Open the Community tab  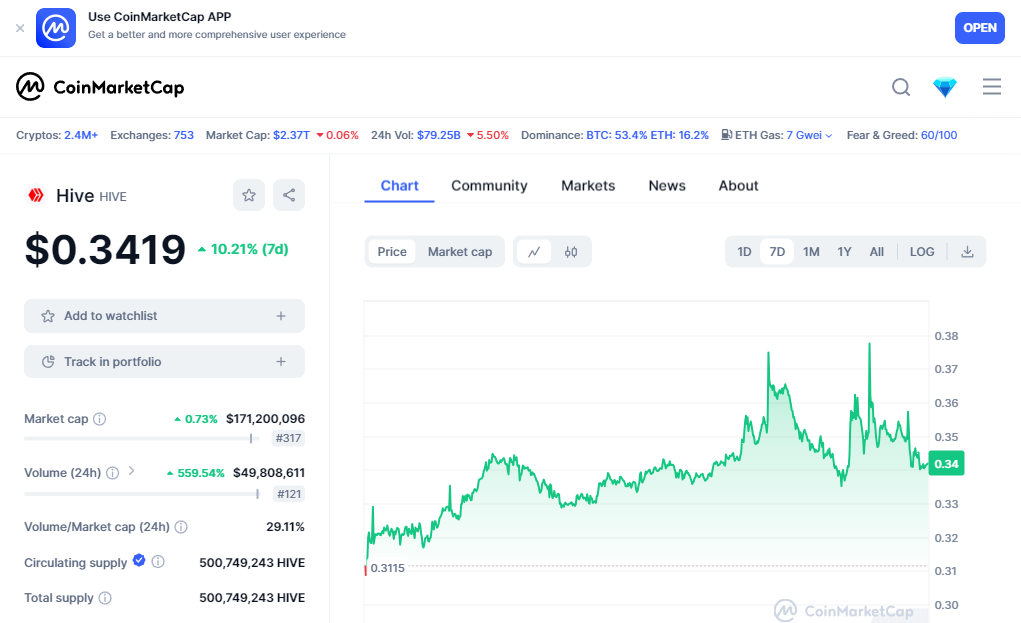pyautogui.click(x=489, y=186)
